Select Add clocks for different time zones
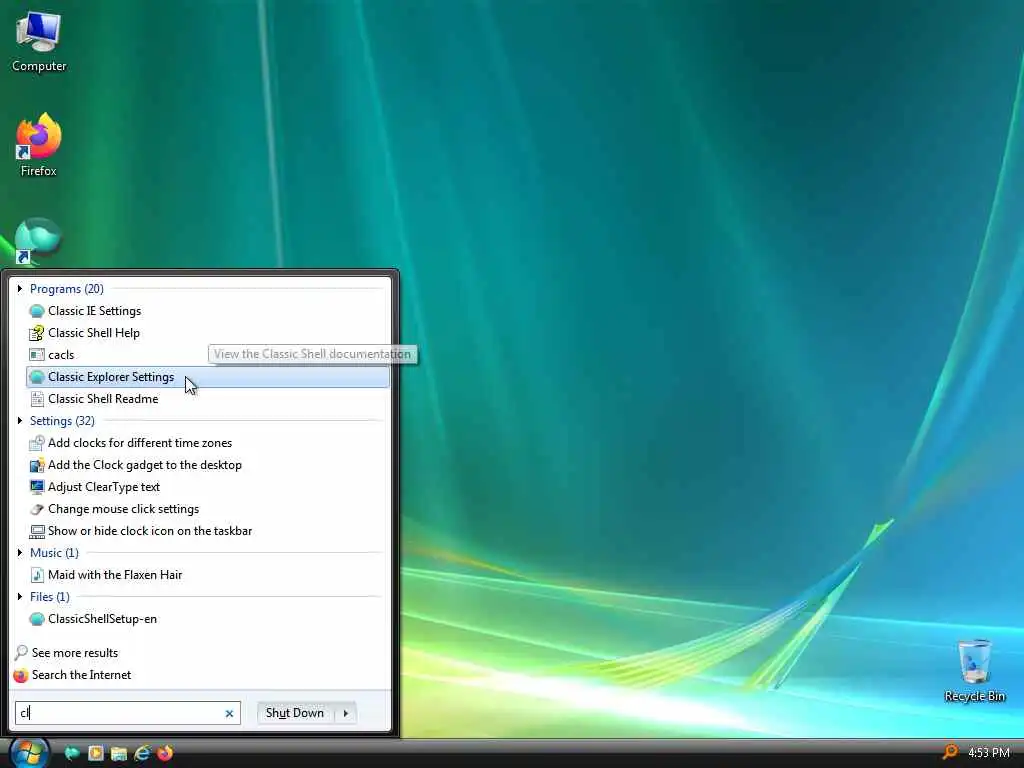 [208, 443]
